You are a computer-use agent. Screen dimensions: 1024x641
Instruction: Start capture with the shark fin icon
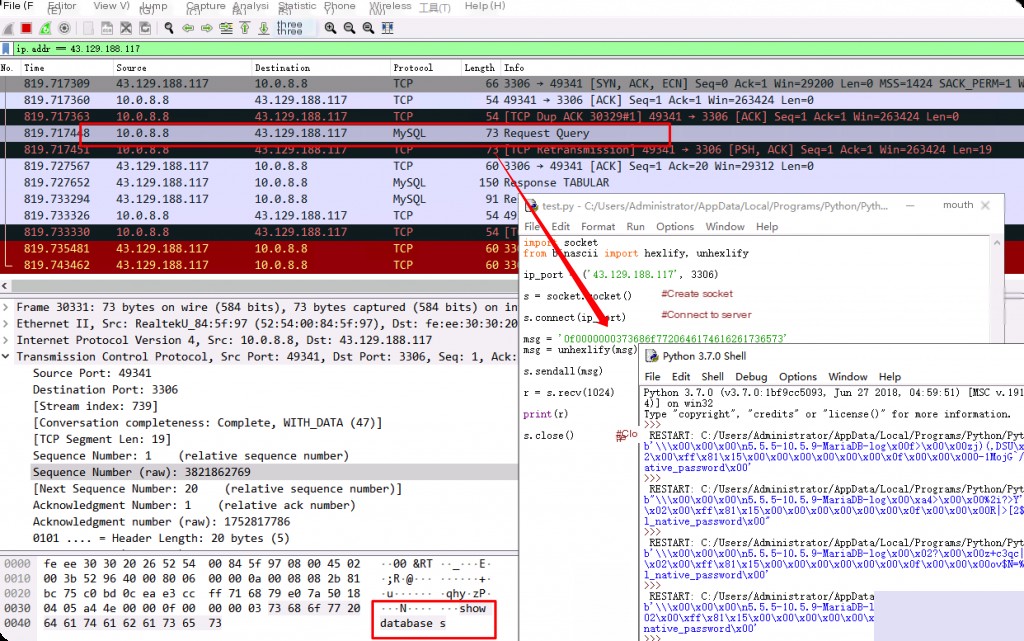[x=8, y=28]
